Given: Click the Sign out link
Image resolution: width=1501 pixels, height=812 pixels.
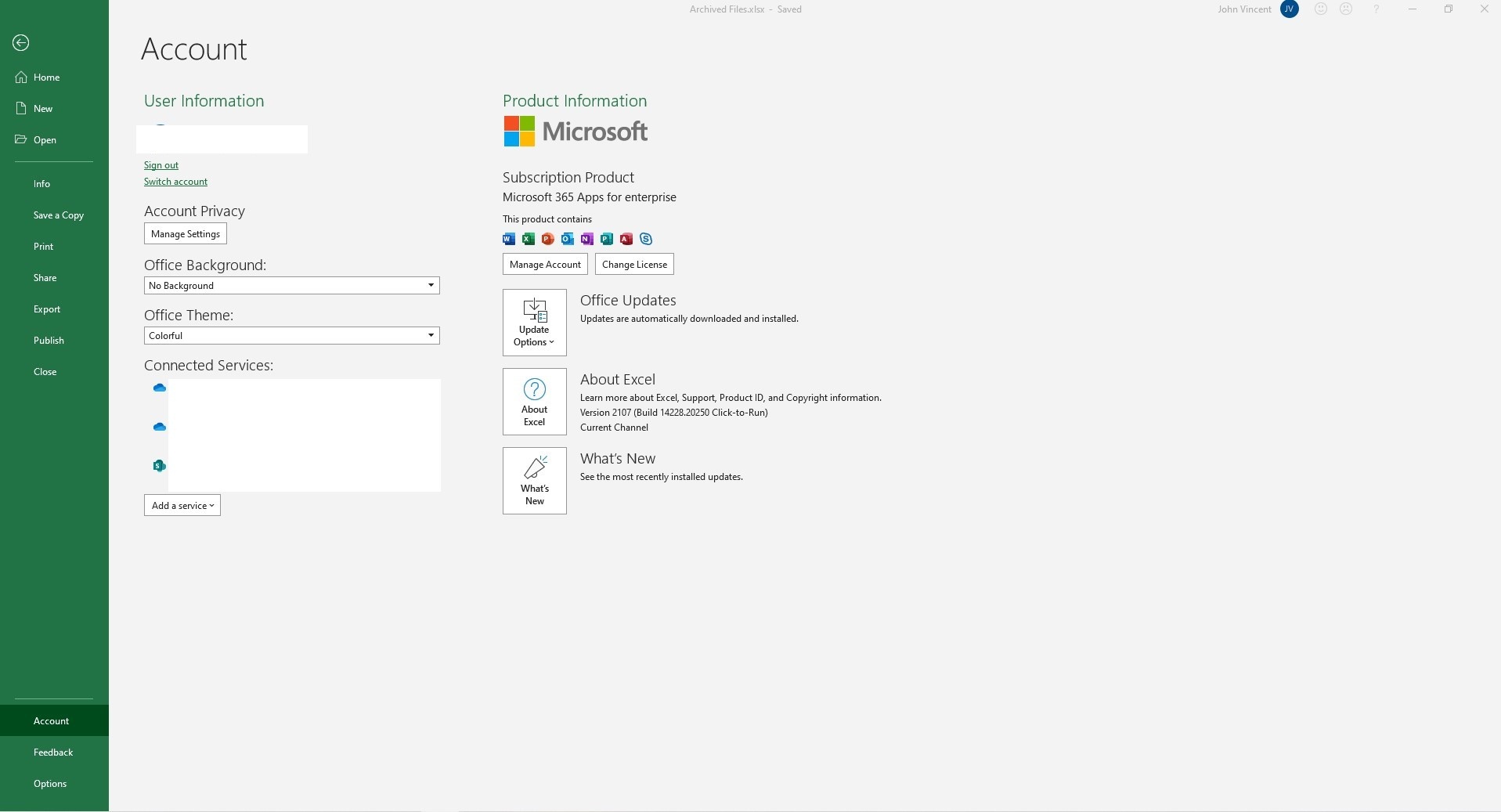Looking at the screenshot, I should tap(161, 165).
